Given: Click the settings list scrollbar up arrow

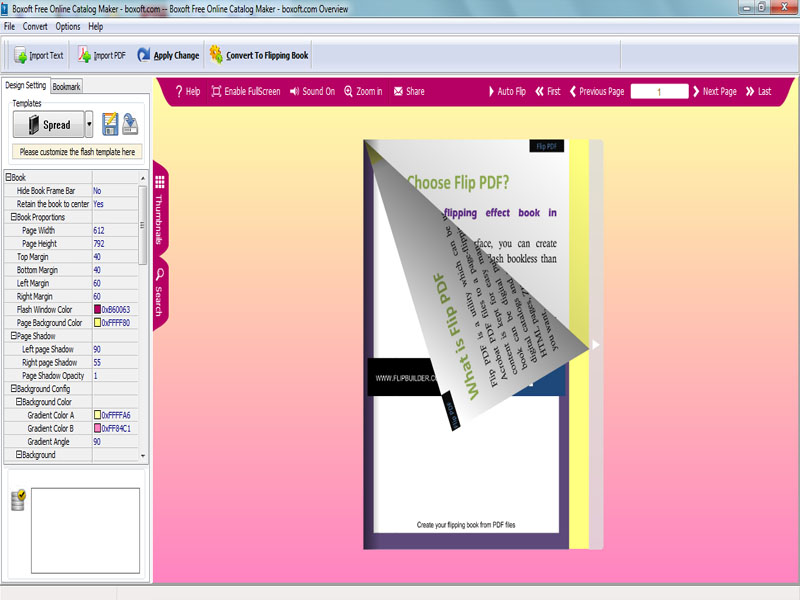Looking at the screenshot, I should point(143,178).
